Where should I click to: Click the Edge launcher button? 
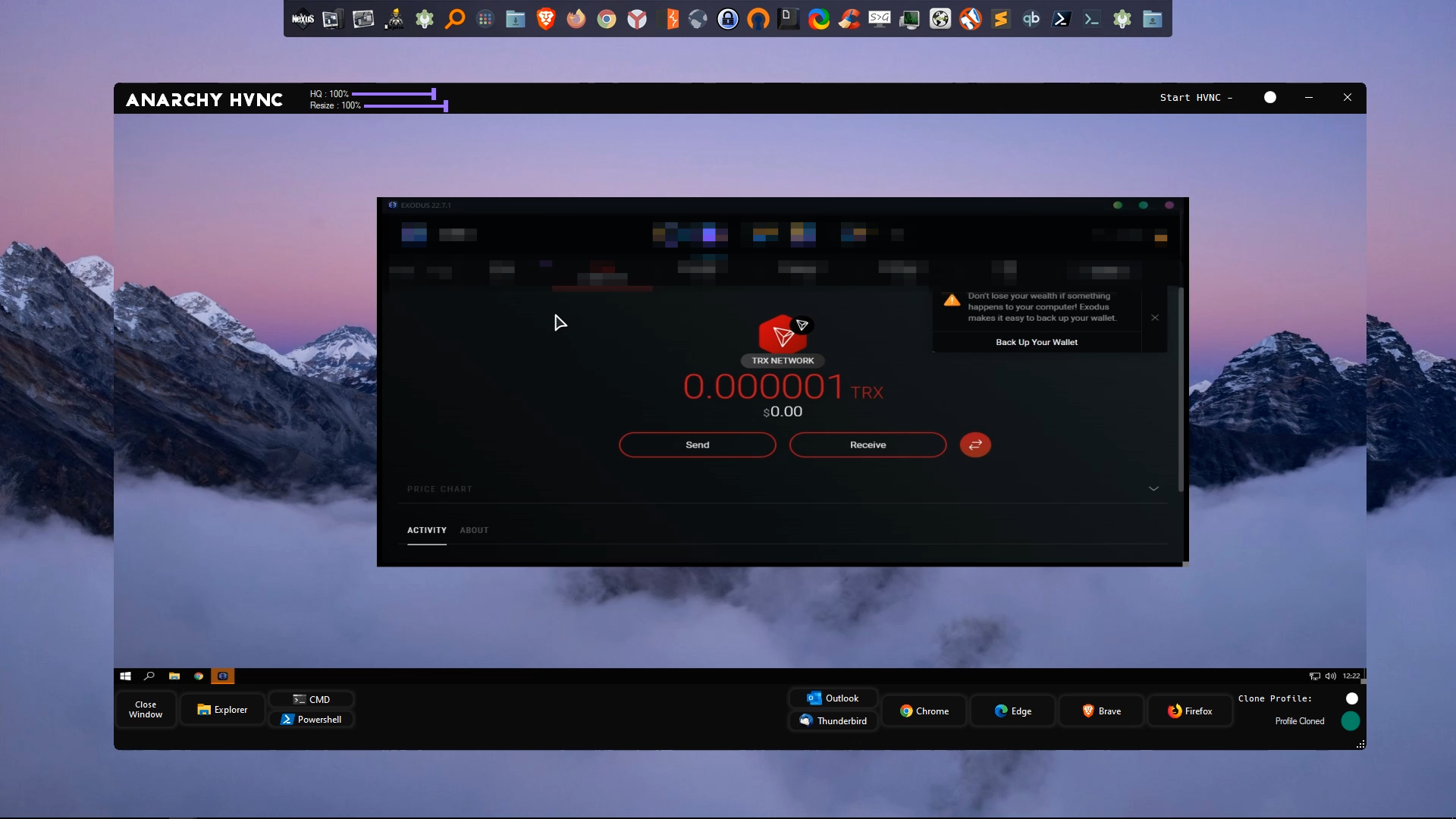1012,711
